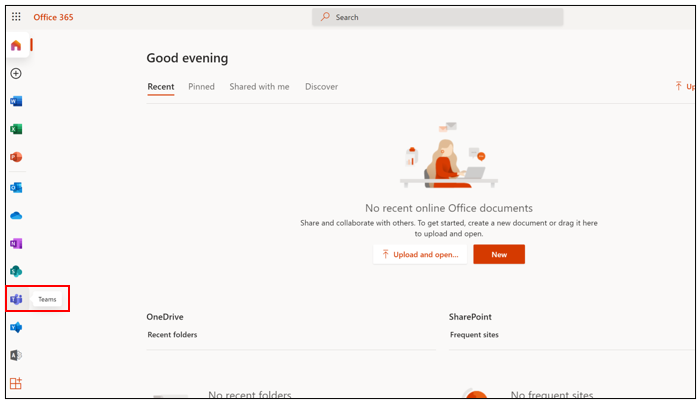Select the Shared with me tab
The height and width of the screenshot is (403, 699).
click(x=259, y=87)
